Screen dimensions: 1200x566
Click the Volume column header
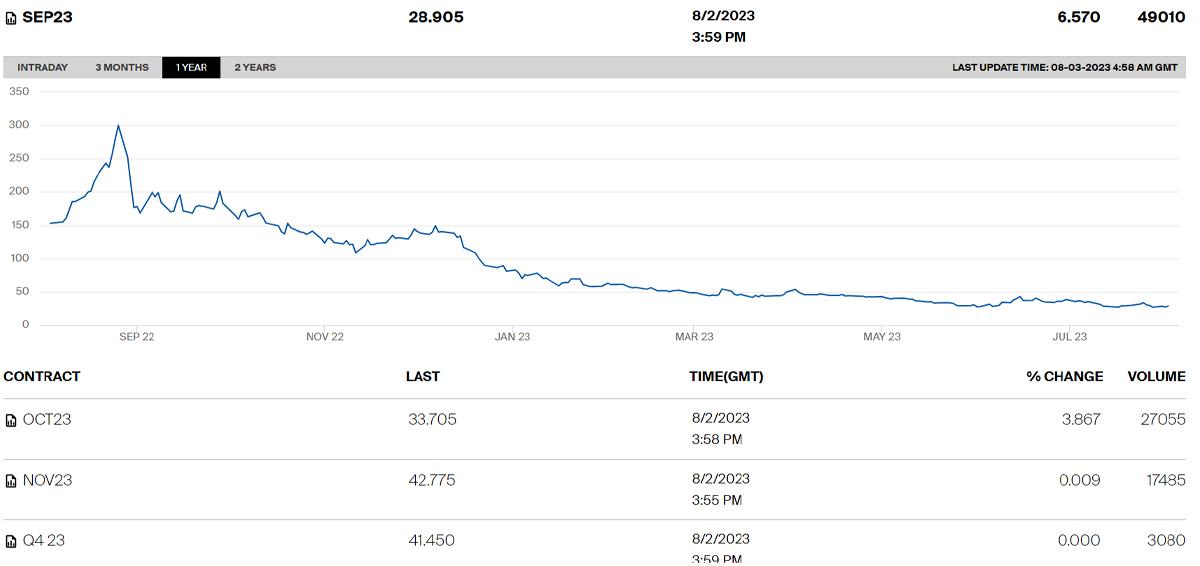(x=1156, y=377)
